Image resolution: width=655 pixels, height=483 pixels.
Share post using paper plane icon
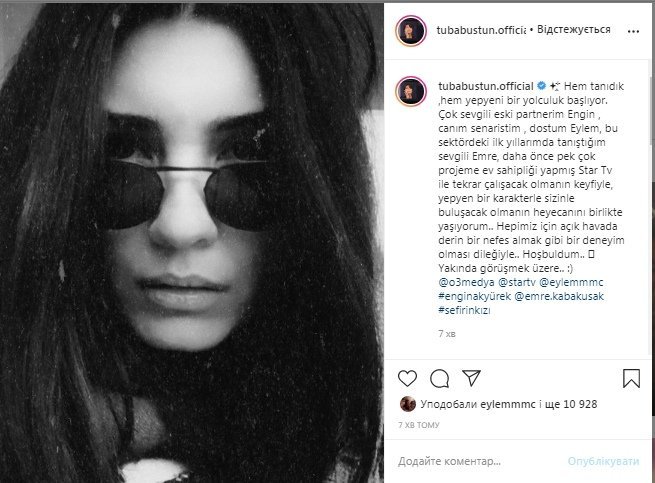click(471, 378)
